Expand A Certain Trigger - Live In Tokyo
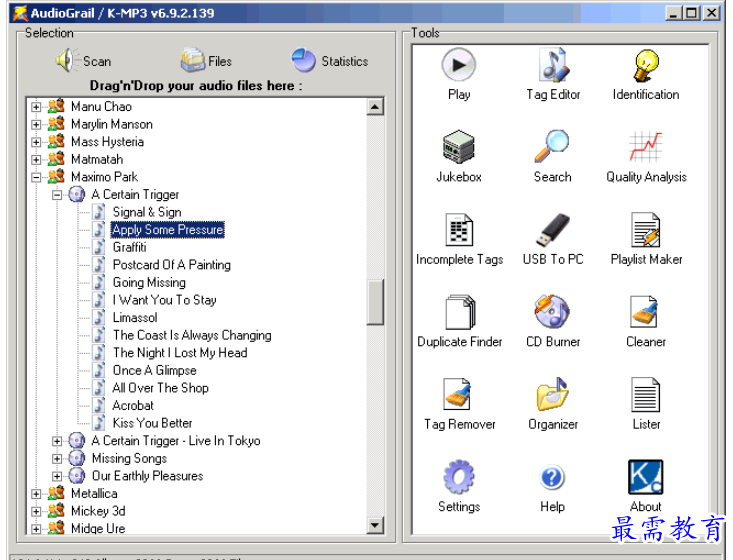The image size is (733, 560). [57, 441]
